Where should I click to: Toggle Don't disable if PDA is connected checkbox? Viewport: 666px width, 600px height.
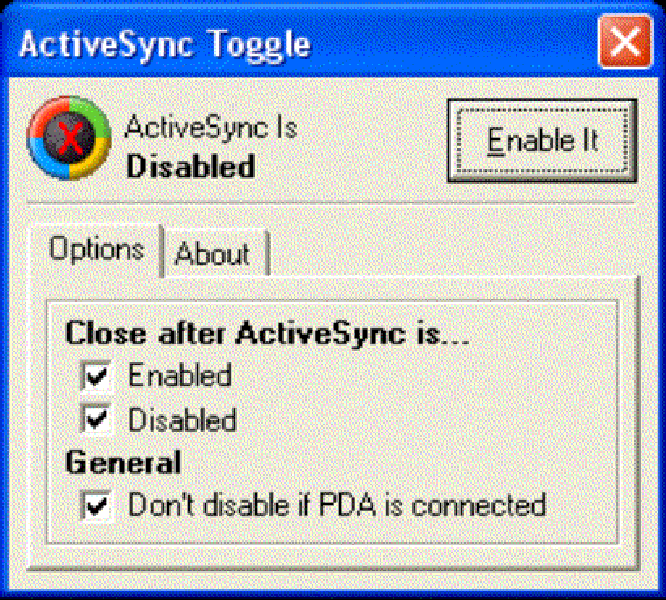pyautogui.click(x=96, y=505)
